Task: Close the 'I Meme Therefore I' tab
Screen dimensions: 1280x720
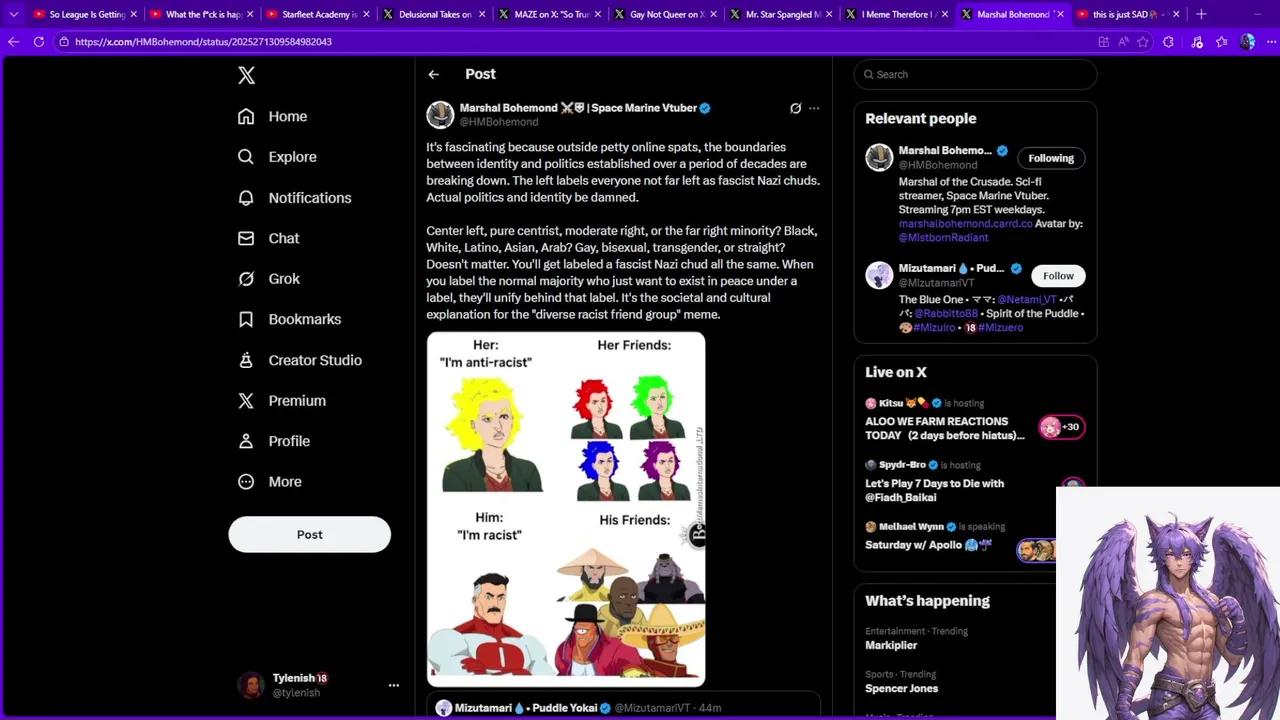Action: [x=945, y=14]
